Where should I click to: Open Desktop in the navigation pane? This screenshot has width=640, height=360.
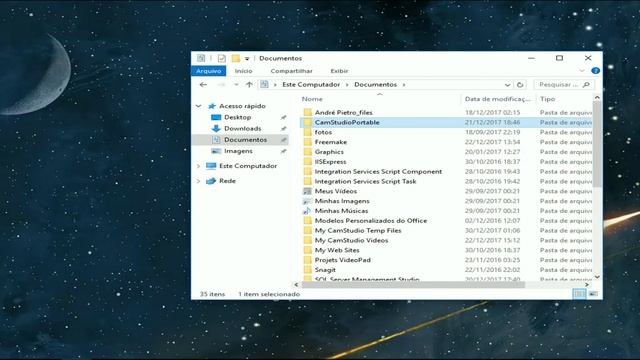[238, 117]
